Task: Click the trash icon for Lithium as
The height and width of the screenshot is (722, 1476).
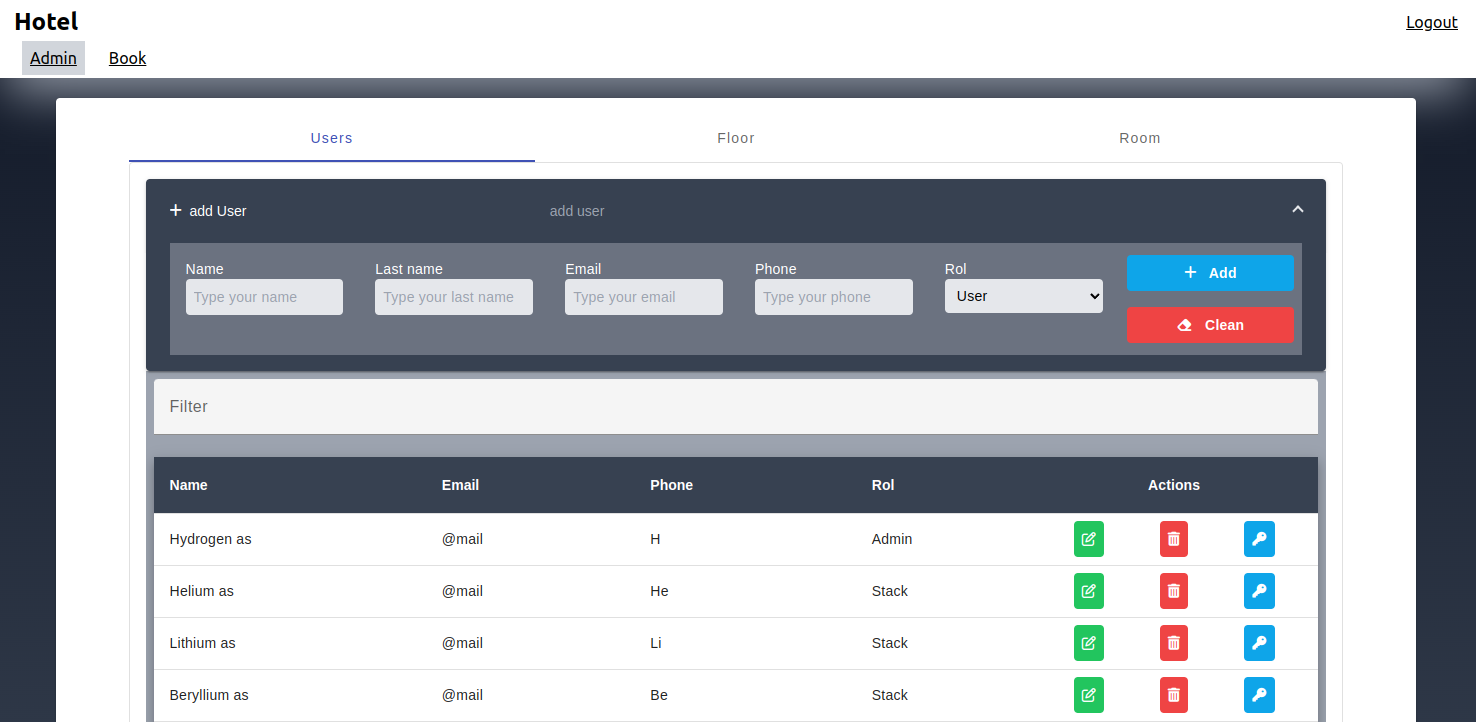Action: coord(1173,643)
